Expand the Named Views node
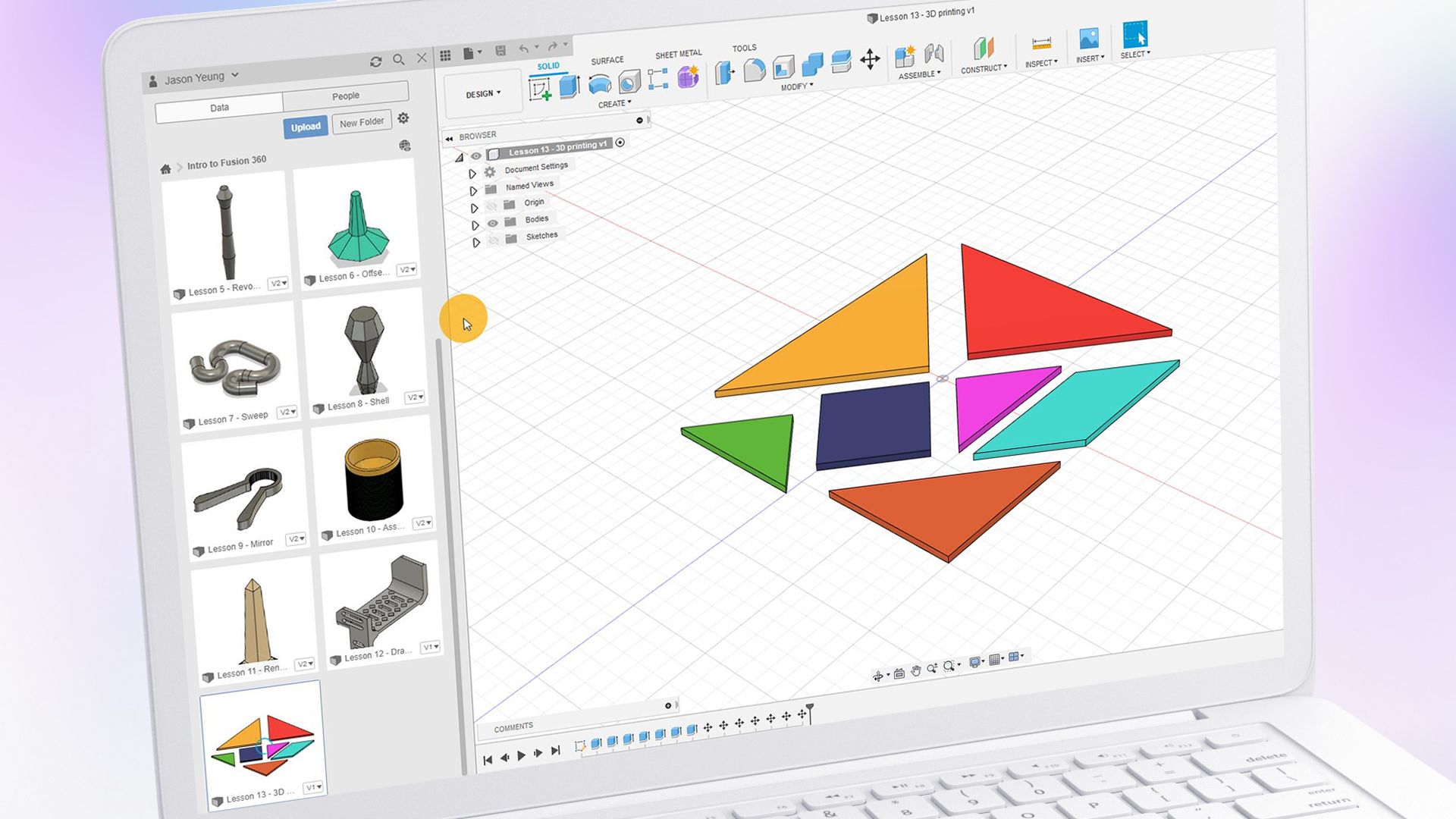The width and height of the screenshot is (1456, 819). pyautogui.click(x=473, y=191)
